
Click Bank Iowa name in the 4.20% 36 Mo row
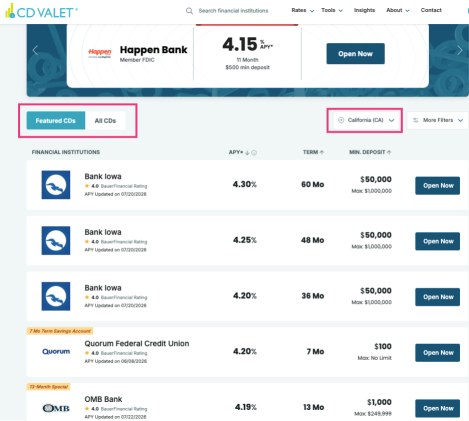103,288
